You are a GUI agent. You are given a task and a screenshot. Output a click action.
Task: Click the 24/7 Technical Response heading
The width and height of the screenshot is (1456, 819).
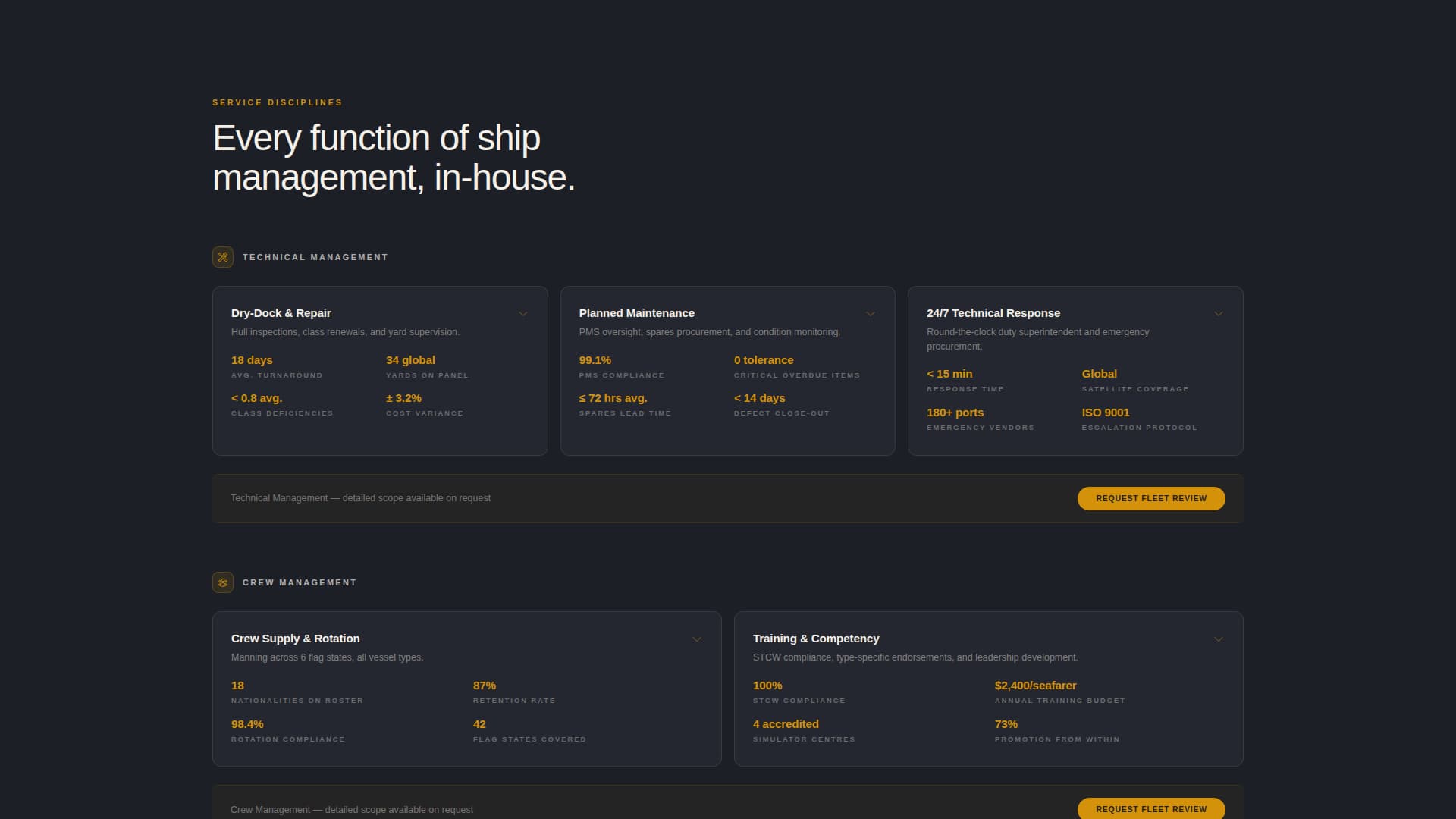(x=993, y=313)
